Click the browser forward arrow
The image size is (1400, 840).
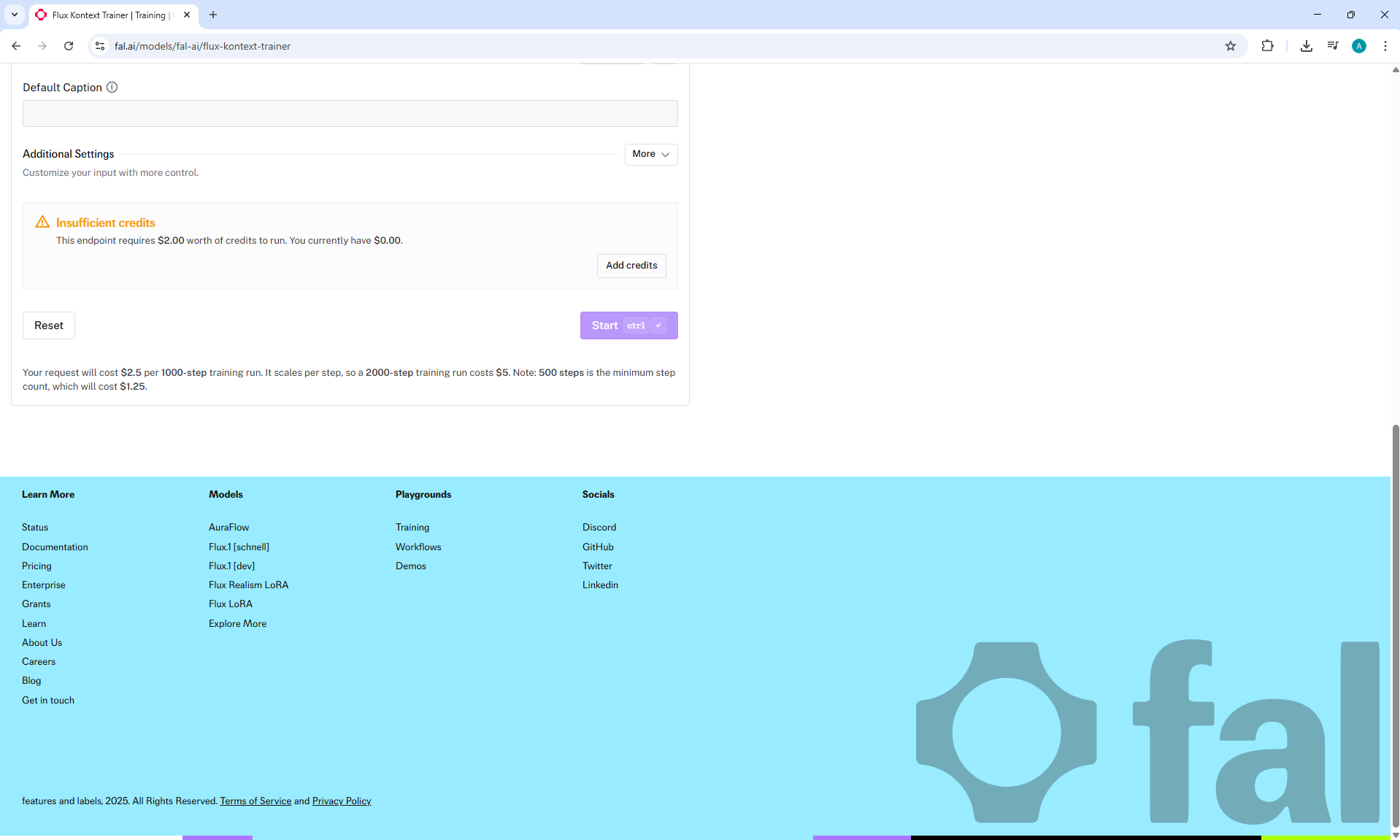pyautogui.click(x=42, y=46)
